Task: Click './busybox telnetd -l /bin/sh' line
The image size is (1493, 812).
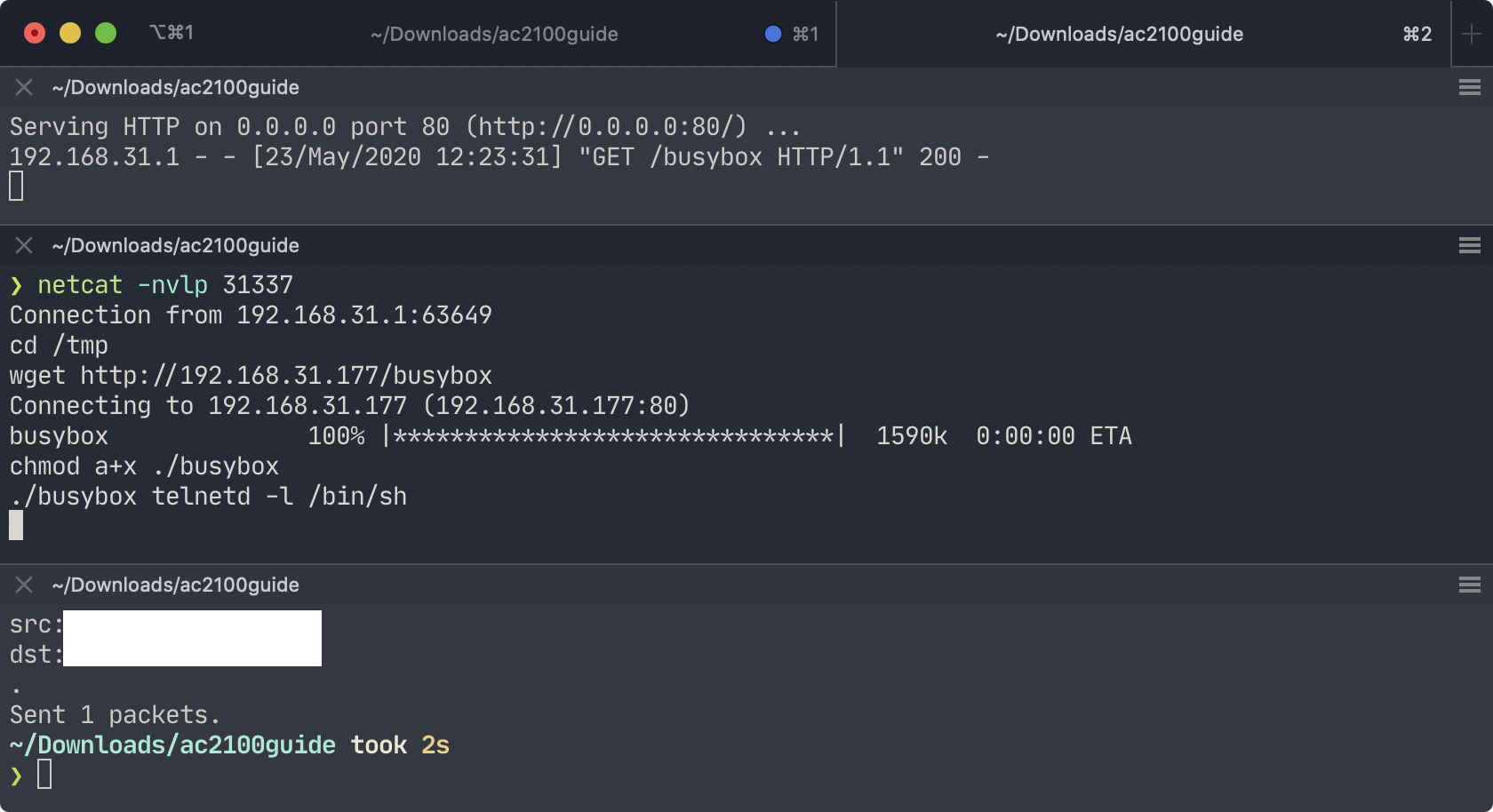Action: (x=208, y=497)
